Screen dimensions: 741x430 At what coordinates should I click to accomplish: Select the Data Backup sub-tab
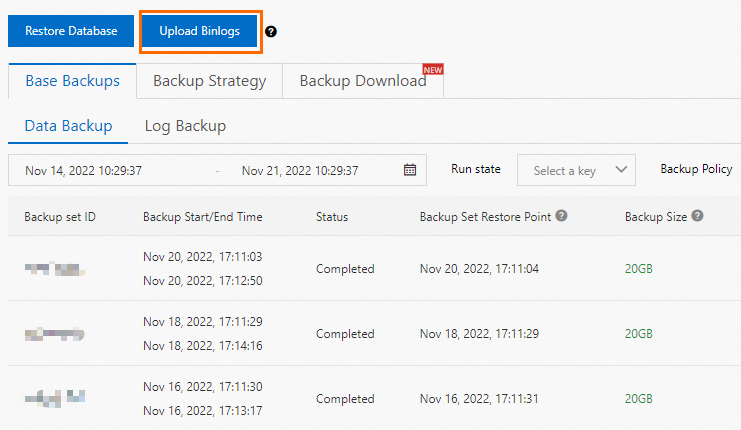(x=69, y=126)
